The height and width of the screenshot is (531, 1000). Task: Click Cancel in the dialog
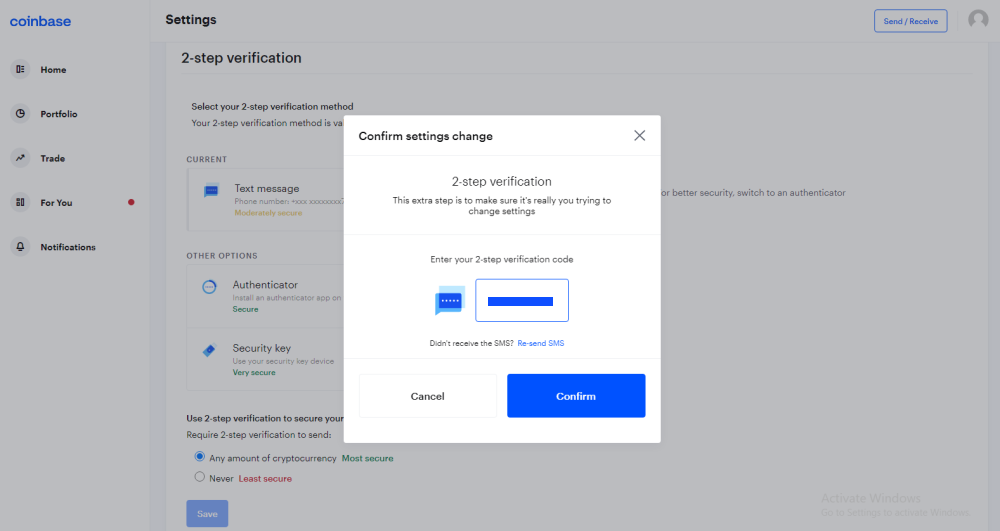pyautogui.click(x=427, y=396)
